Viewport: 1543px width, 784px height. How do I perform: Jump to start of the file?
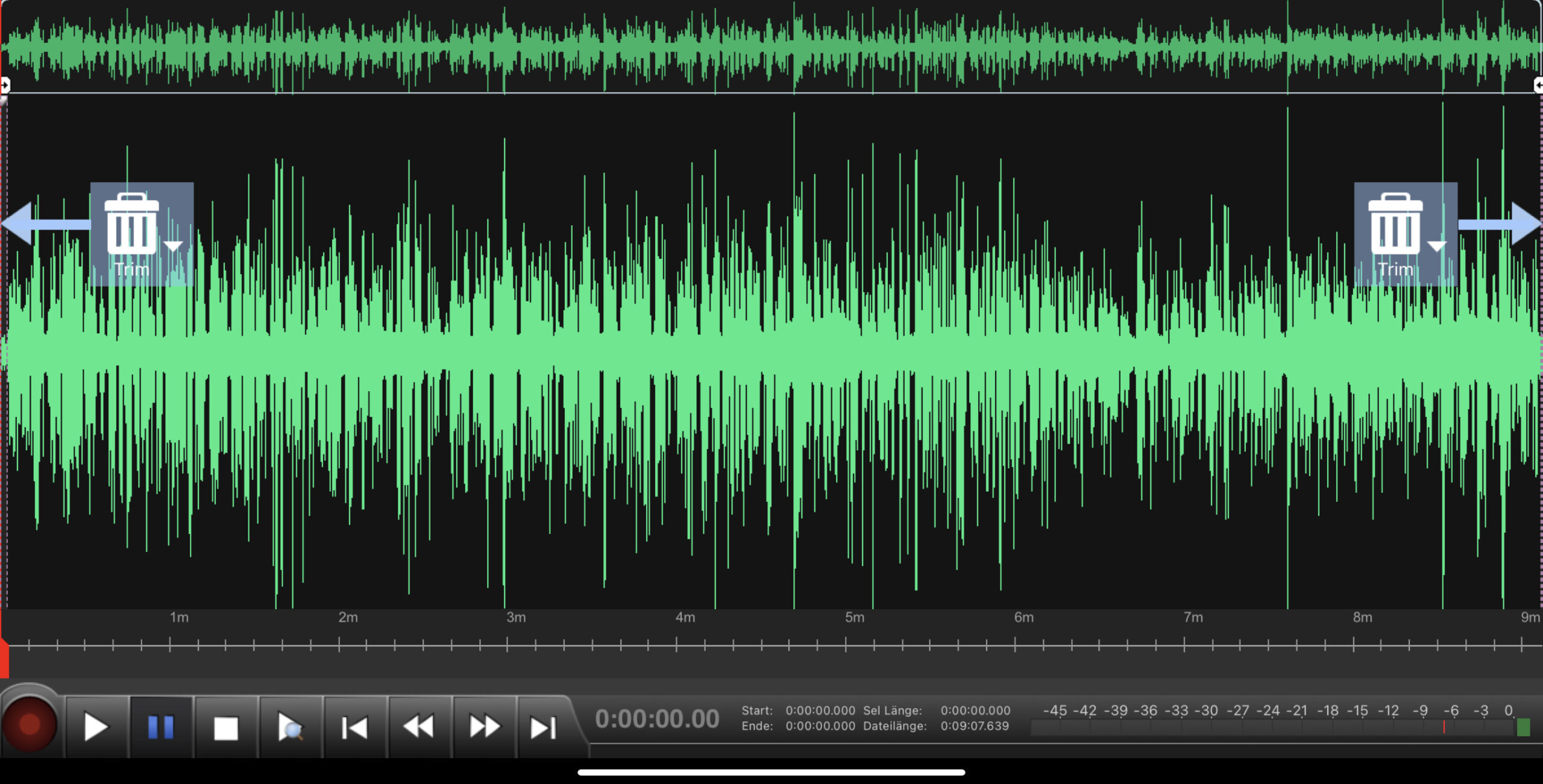(x=355, y=727)
